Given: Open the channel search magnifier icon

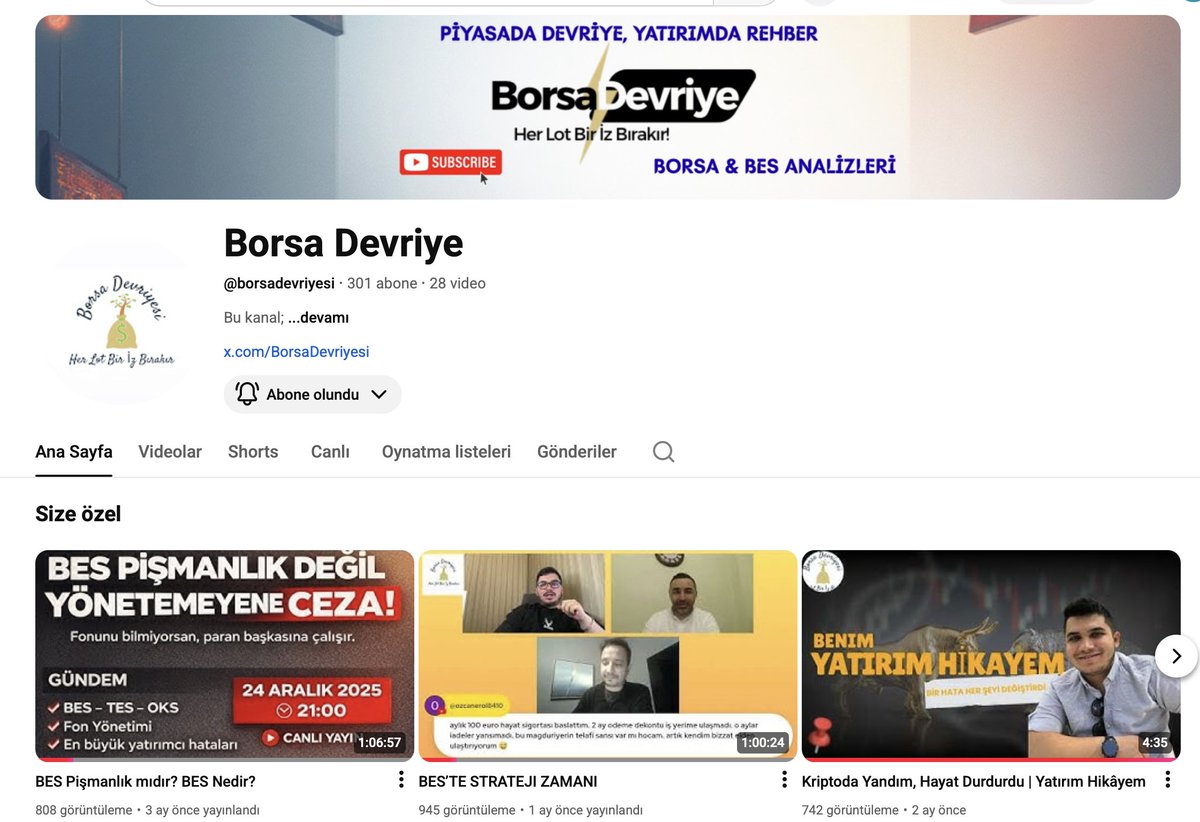Looking at the screenshot, I should (x=663, y=451).
